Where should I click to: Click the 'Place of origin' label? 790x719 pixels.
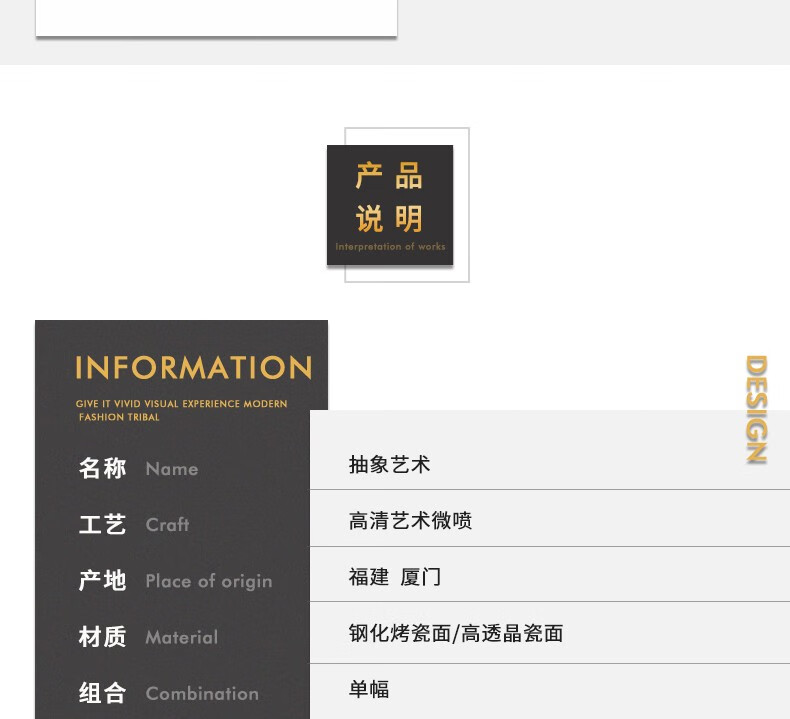coord(209,581)
